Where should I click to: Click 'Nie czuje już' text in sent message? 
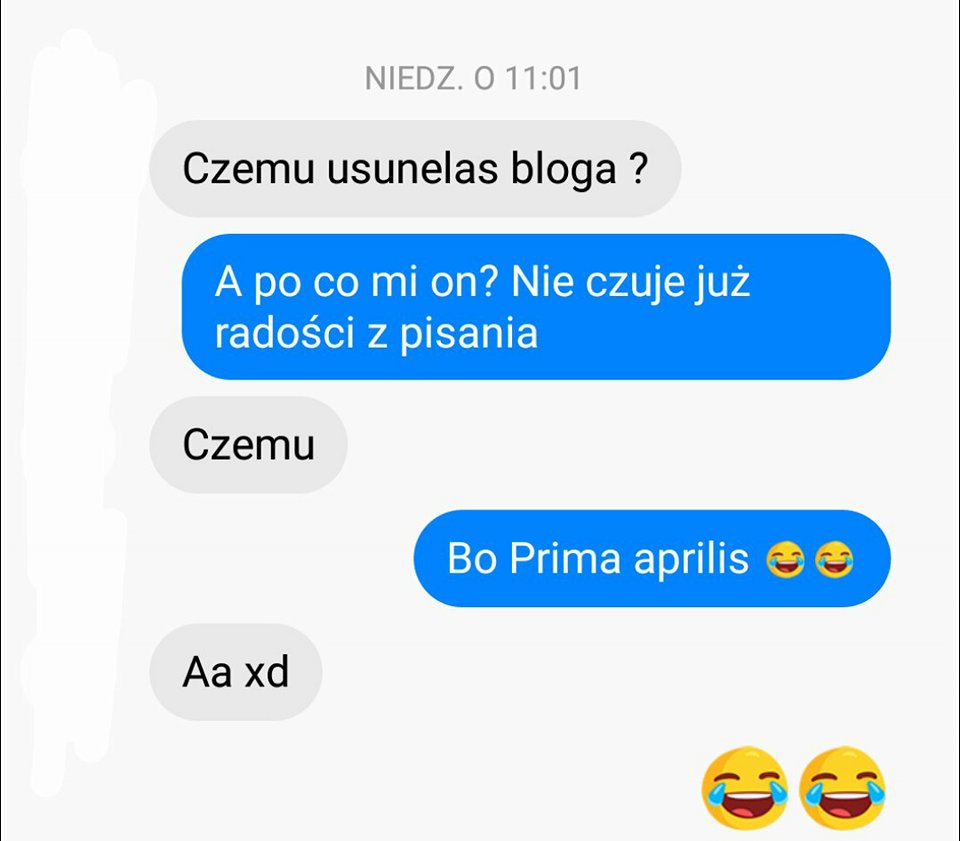[x=631, y=282]
